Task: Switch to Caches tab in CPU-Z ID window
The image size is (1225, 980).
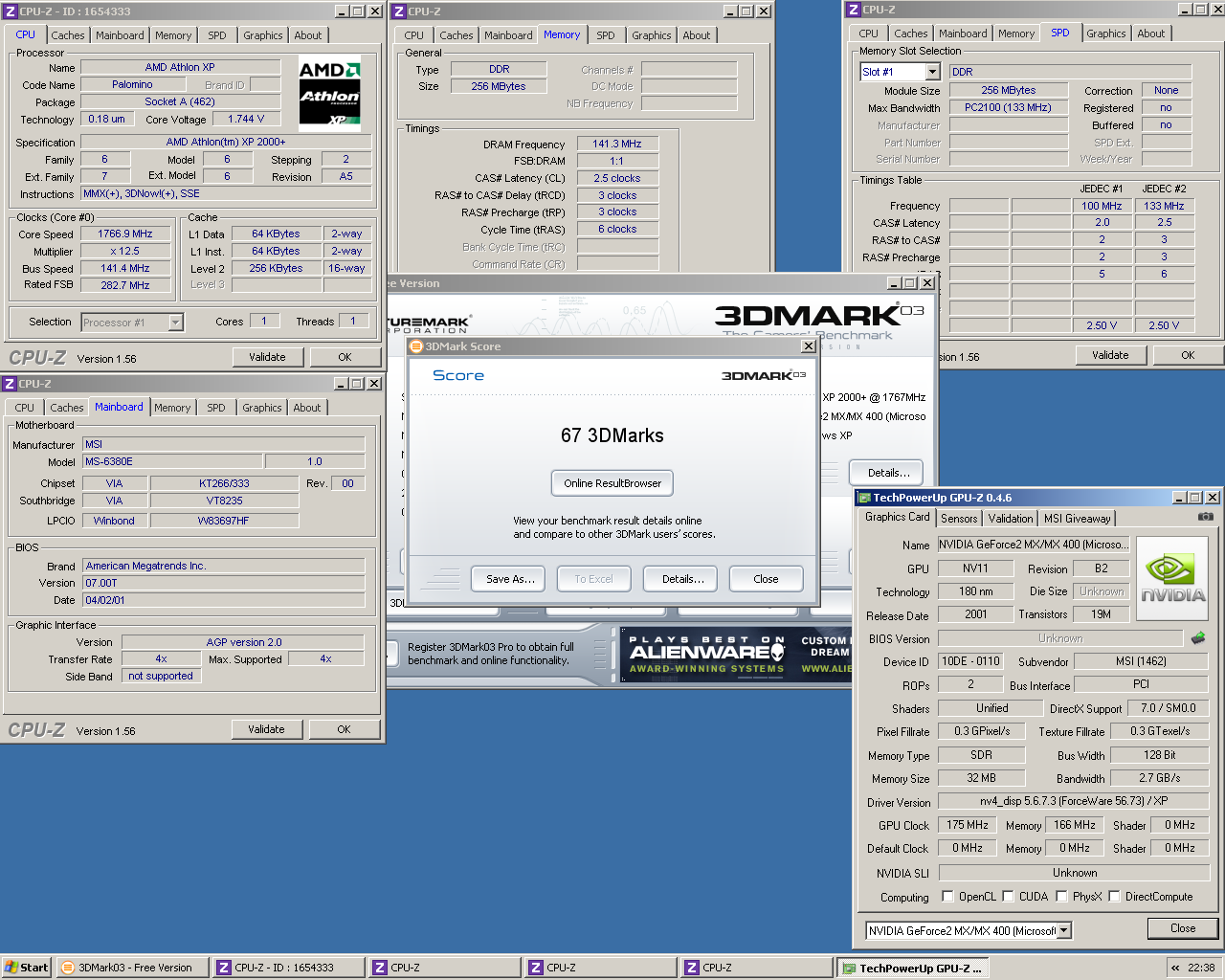Action: click(x=68, y=35)
